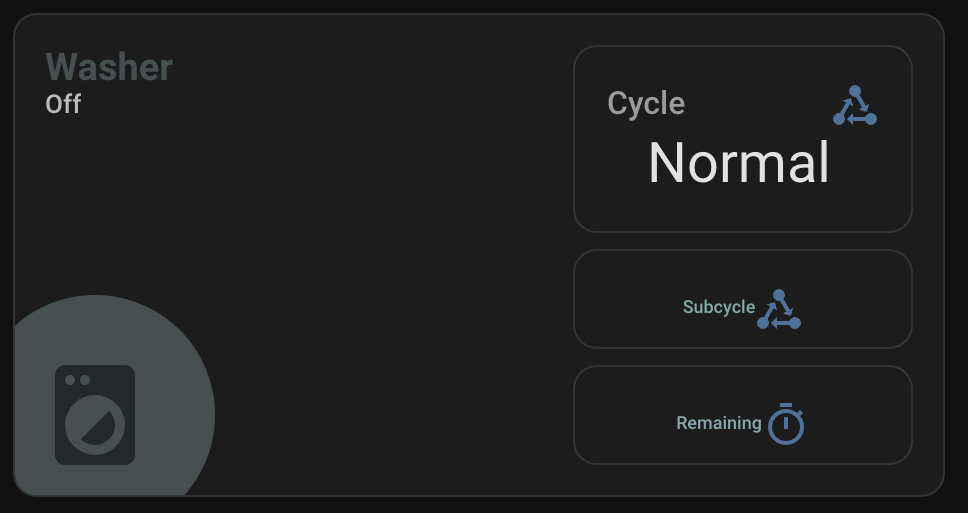The image size is (968, 513).
Task: Click the Subcycle state-machine icon
Action: point(779,309)
